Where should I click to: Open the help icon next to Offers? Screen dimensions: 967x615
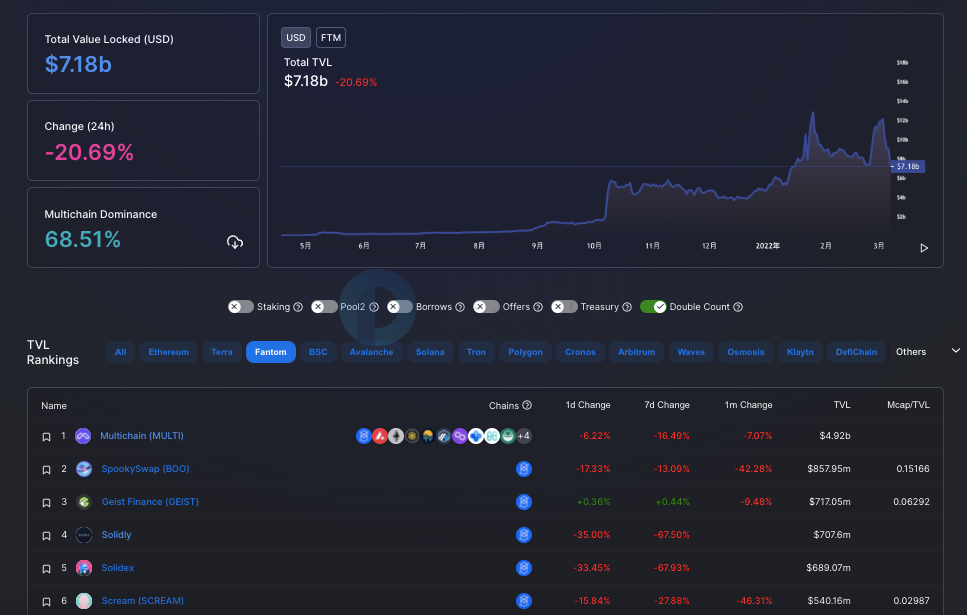click(538, 307)
